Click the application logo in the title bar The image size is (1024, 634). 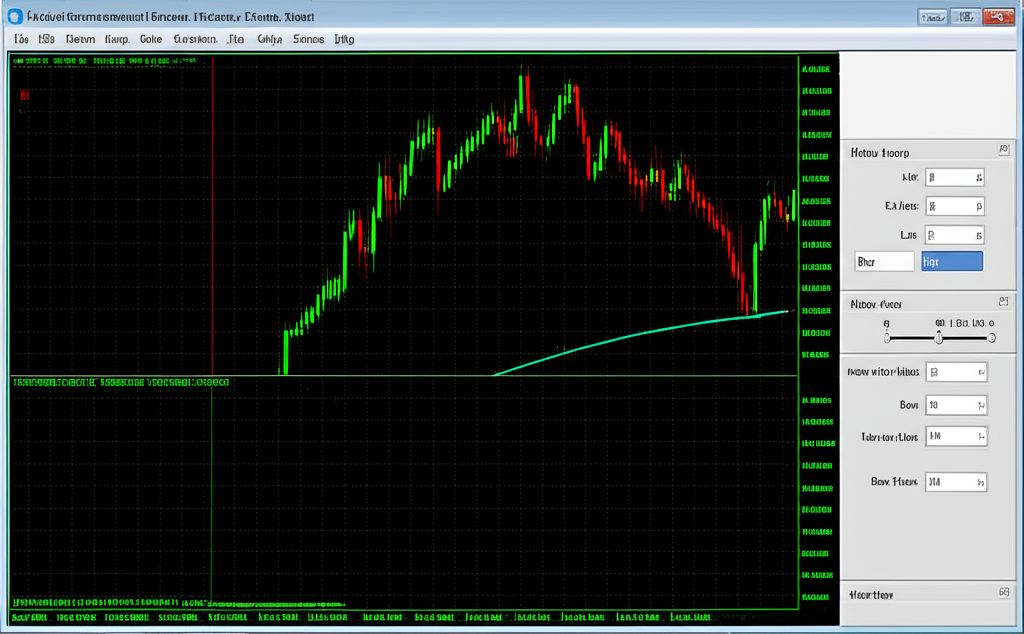pos(14,15)
